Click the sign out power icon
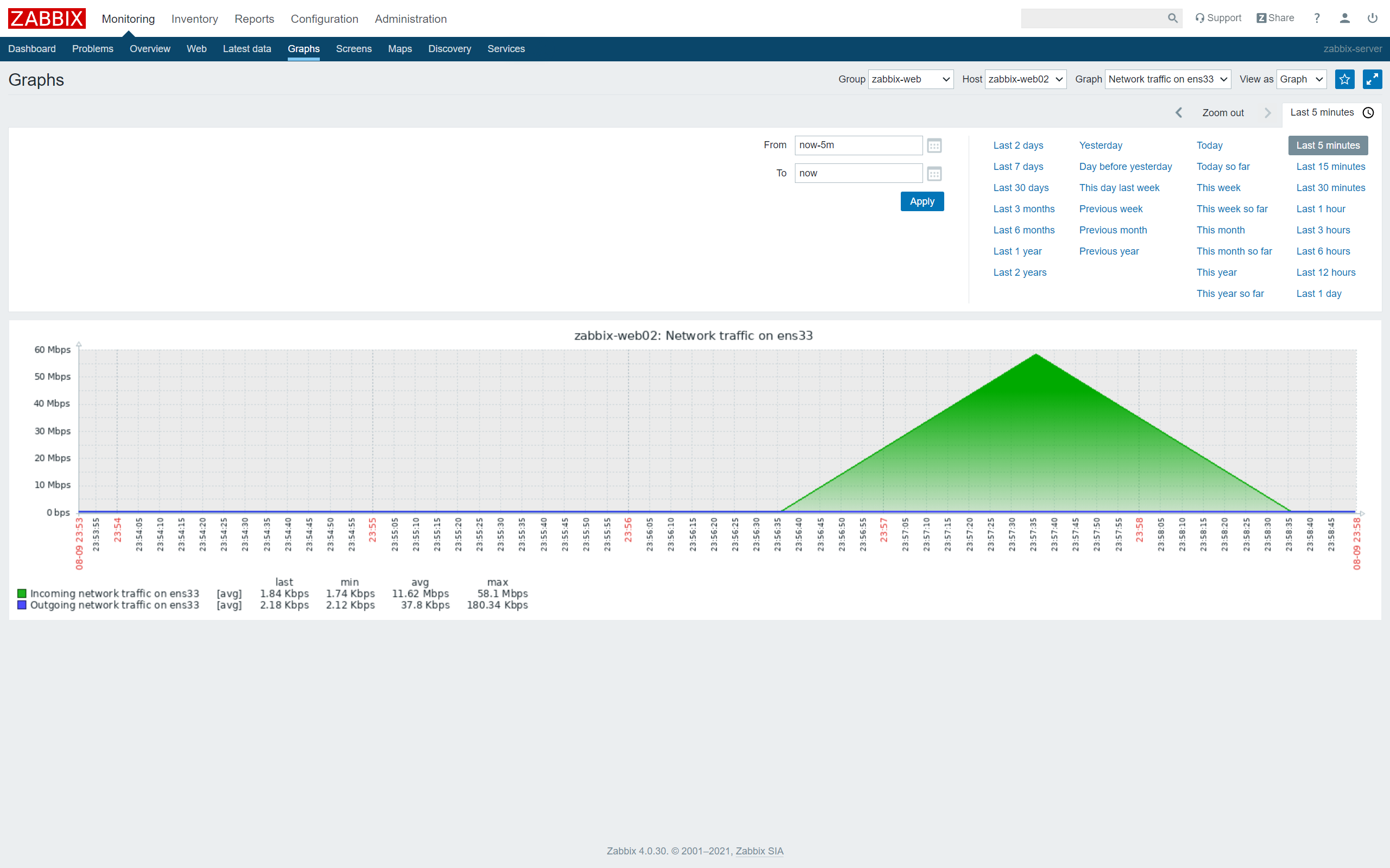The image size is (1390, 868). (x=1372, y=18)
